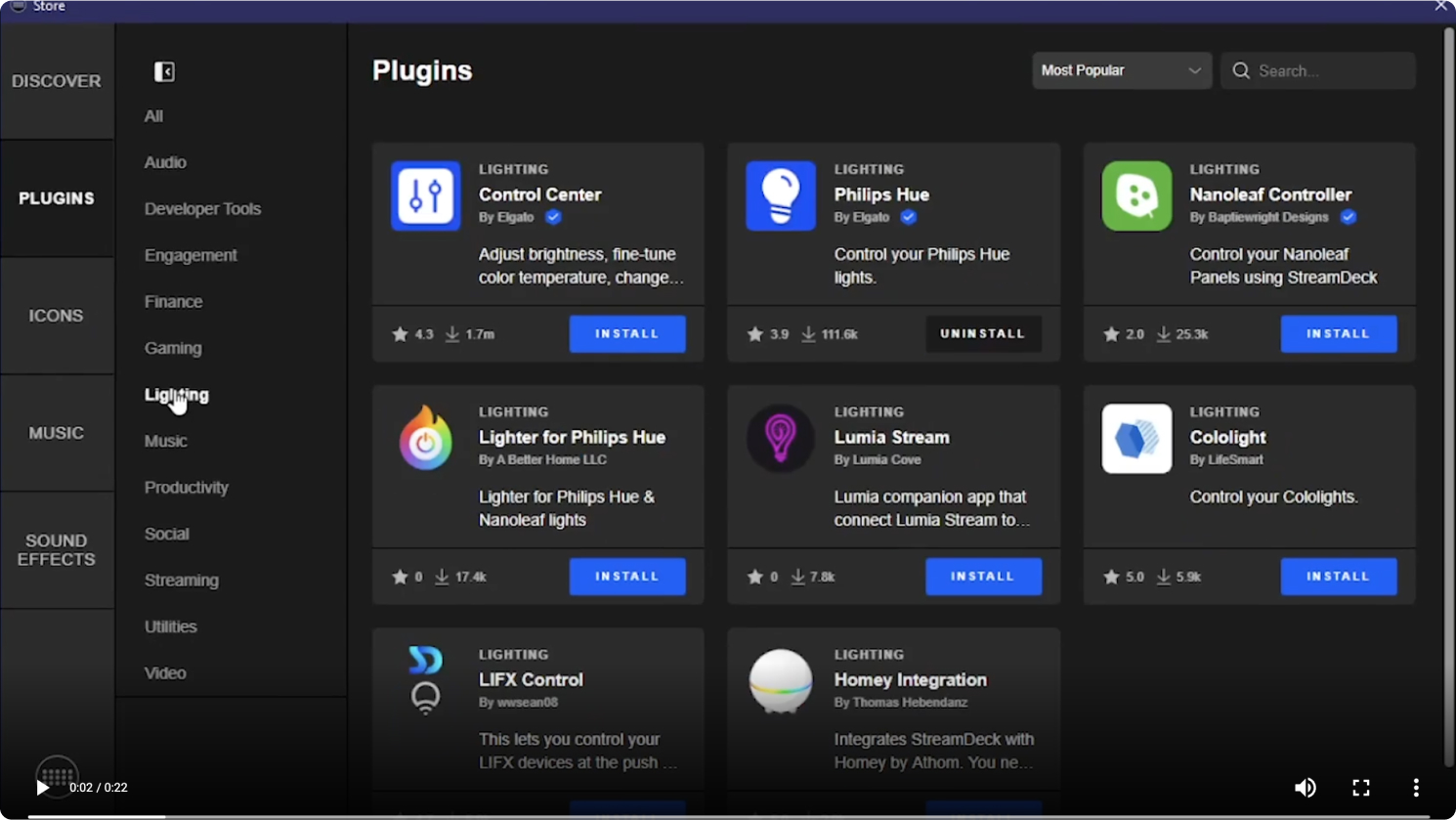Enter fullscreen video mode
1456x820 pixels.
1361,788
